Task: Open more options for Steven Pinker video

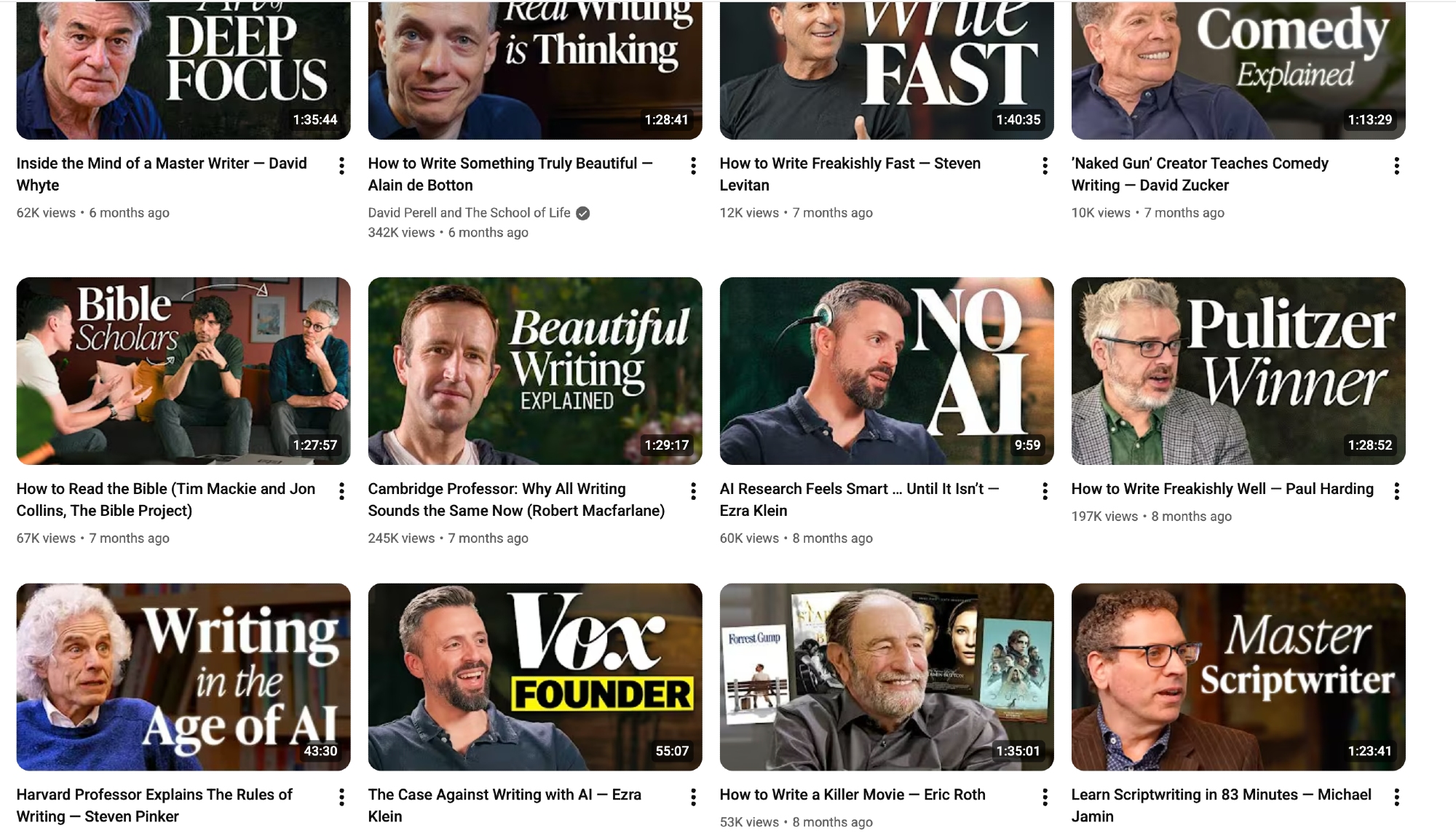Action: click(x=341, y=797)
